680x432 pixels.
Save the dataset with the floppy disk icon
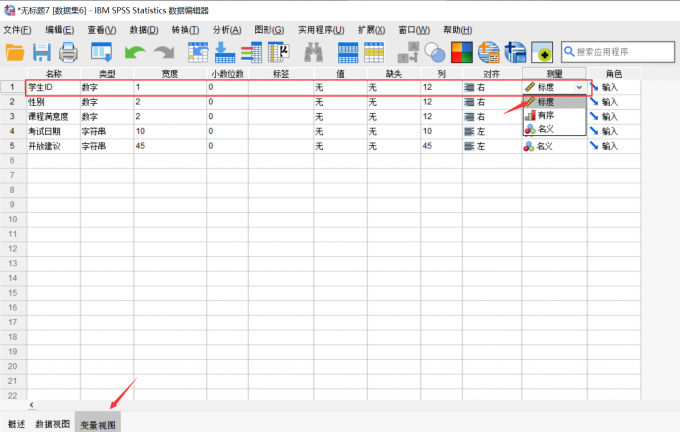tap(42, 52)
